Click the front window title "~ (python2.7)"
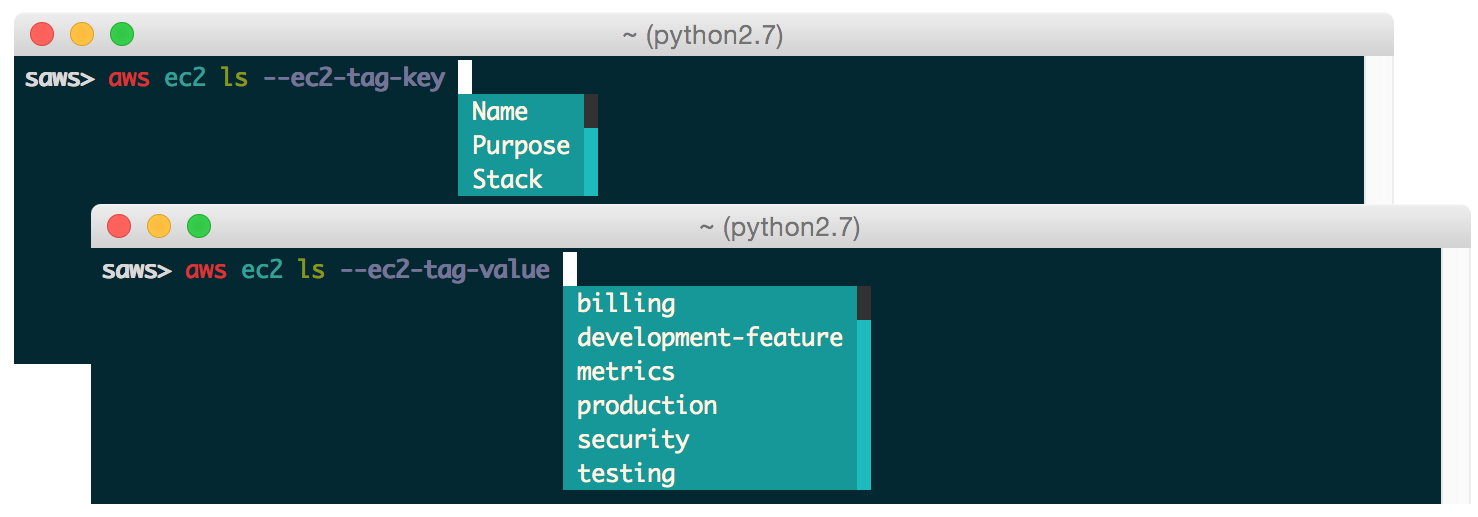 point(780,228)
